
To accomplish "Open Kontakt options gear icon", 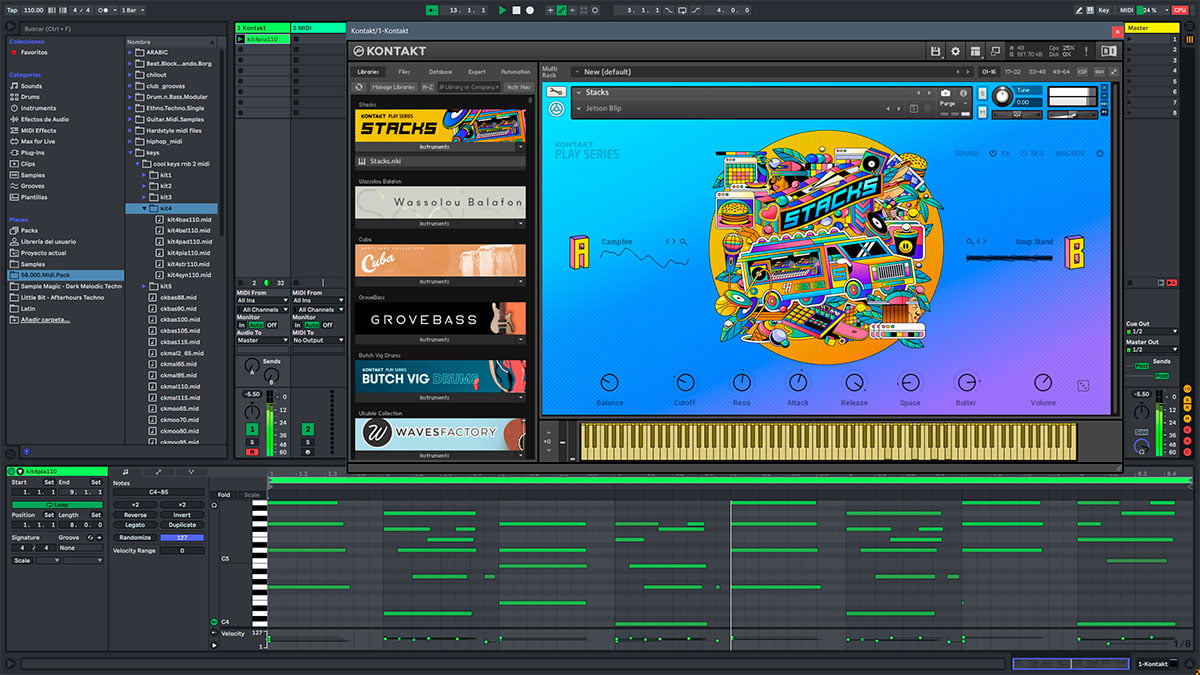I will point(955,51).
